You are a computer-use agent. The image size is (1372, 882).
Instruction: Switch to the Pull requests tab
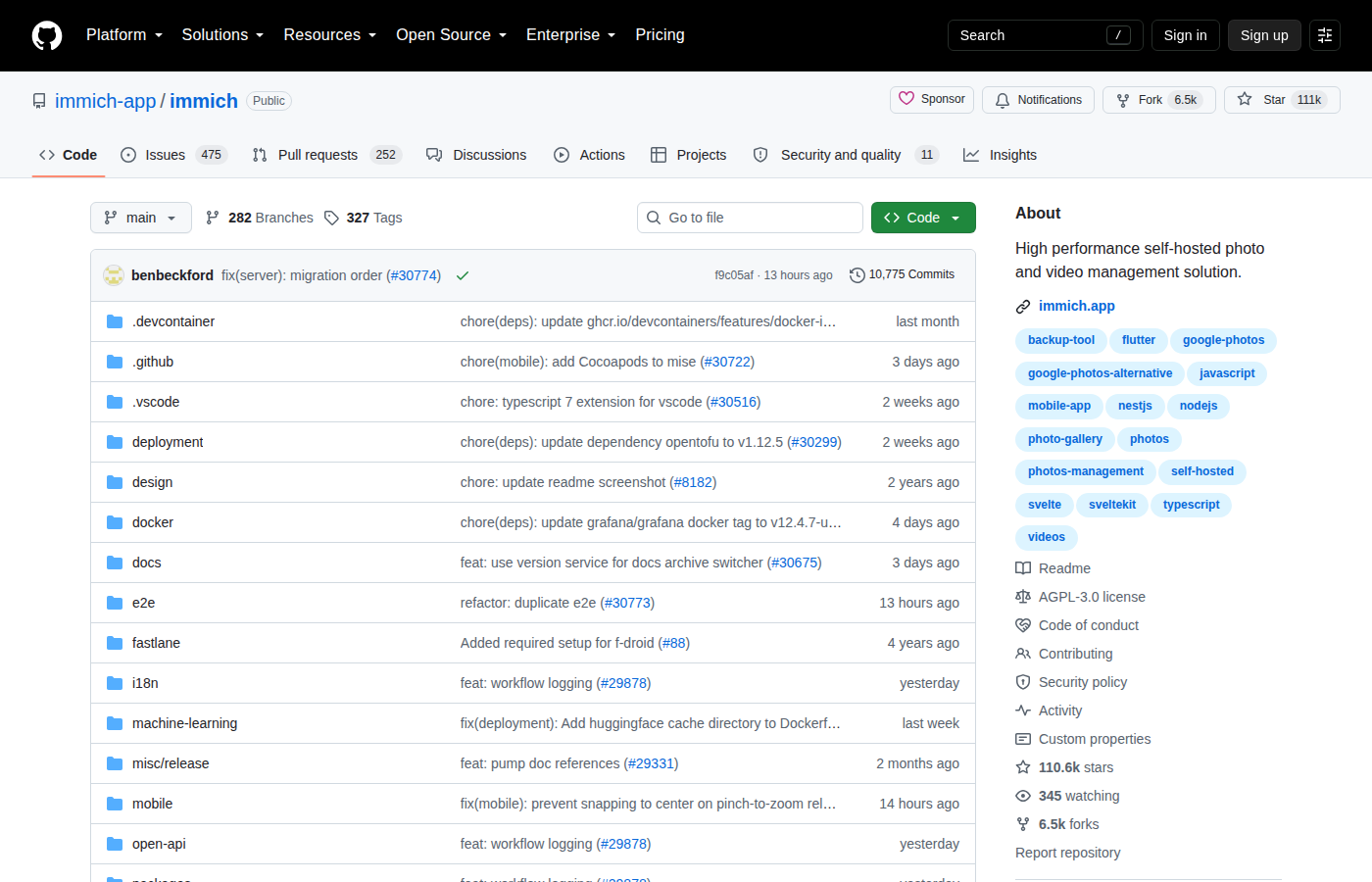tap(326, 155)
